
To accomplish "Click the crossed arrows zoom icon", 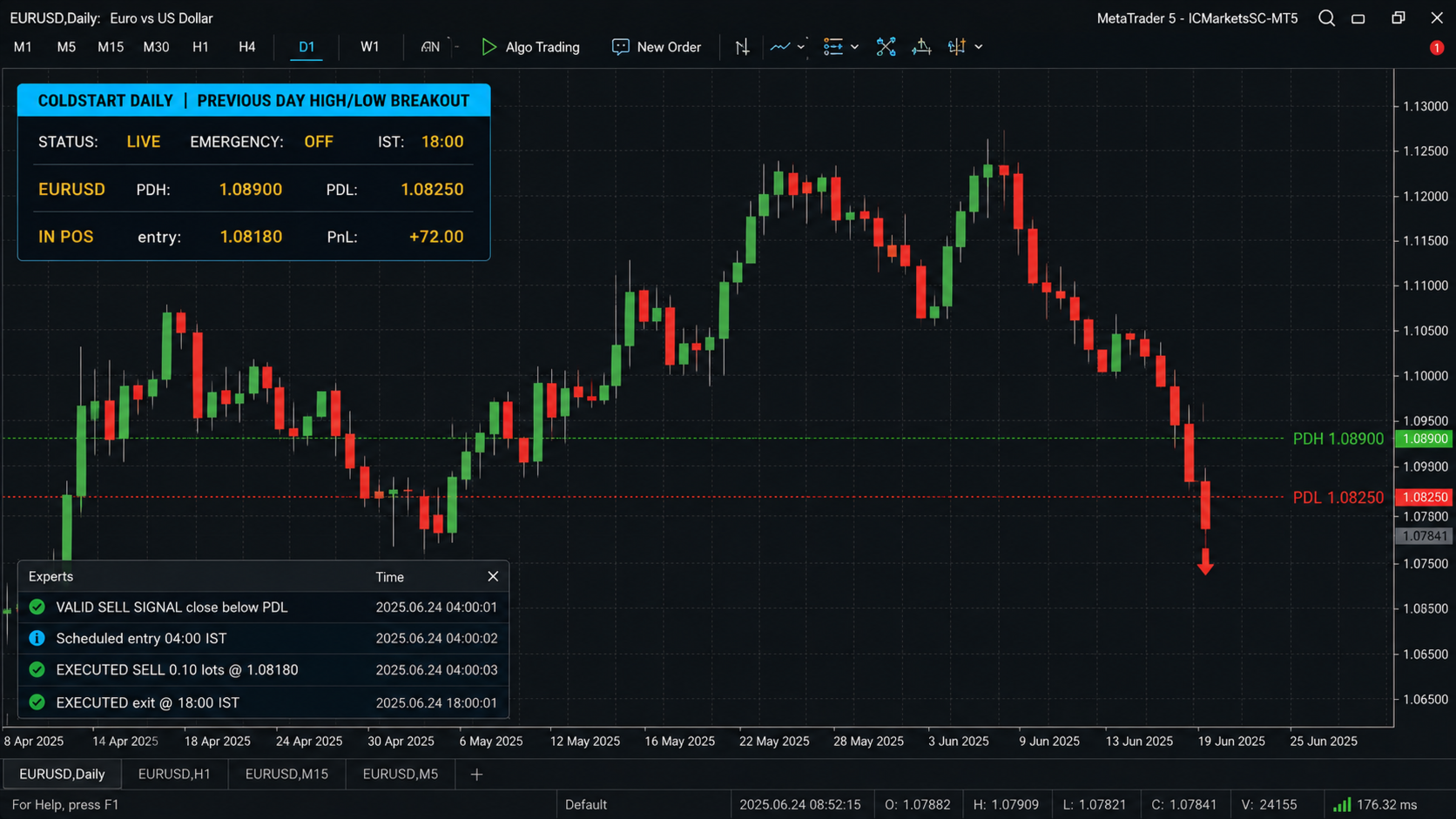I will [x=886, y=47].
